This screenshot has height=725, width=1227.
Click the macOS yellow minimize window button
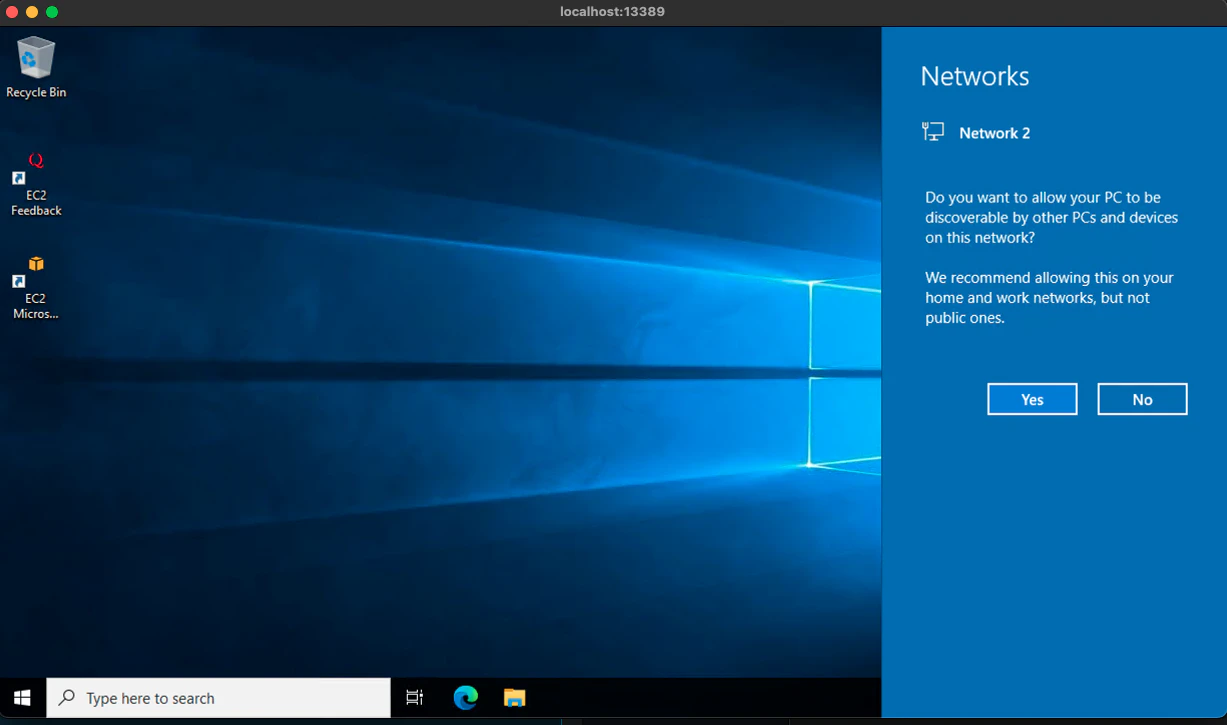pos(32,12)
